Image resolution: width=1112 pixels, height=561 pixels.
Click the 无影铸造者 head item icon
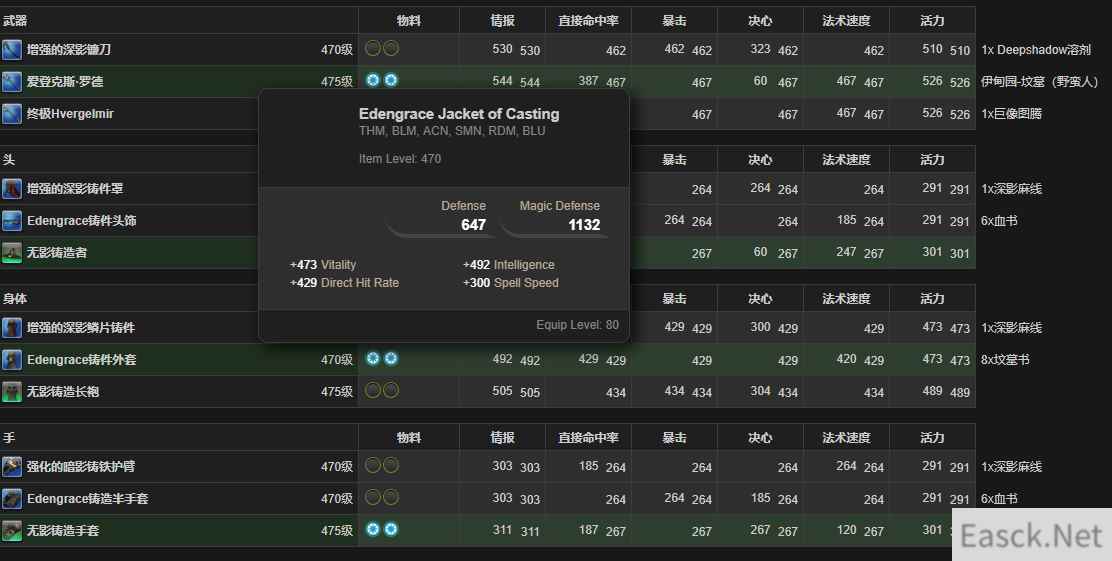[12, 253]
